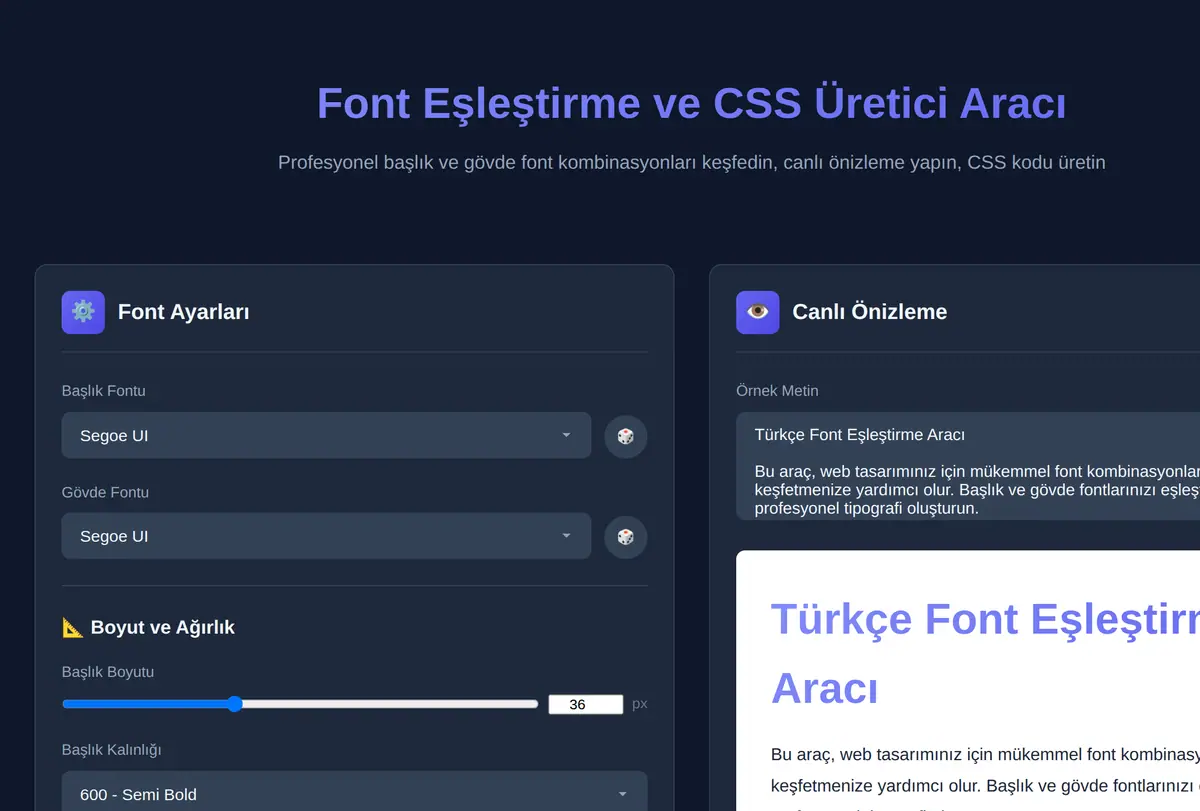Randomize Başlık Fontu with dice button

pyautogui.click(x=626, y=436)
